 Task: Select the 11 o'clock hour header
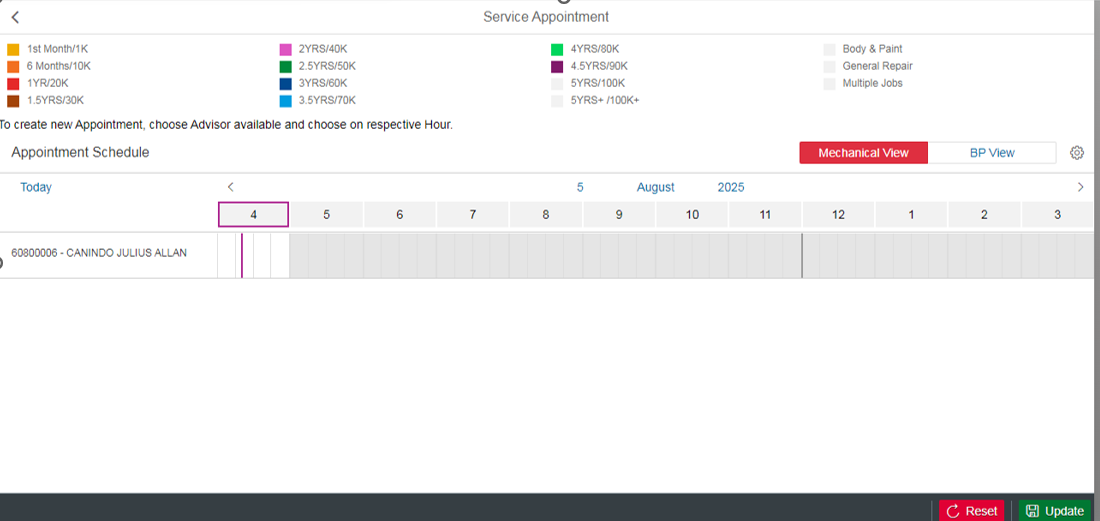pyautogui.click(x=765, y=215)
